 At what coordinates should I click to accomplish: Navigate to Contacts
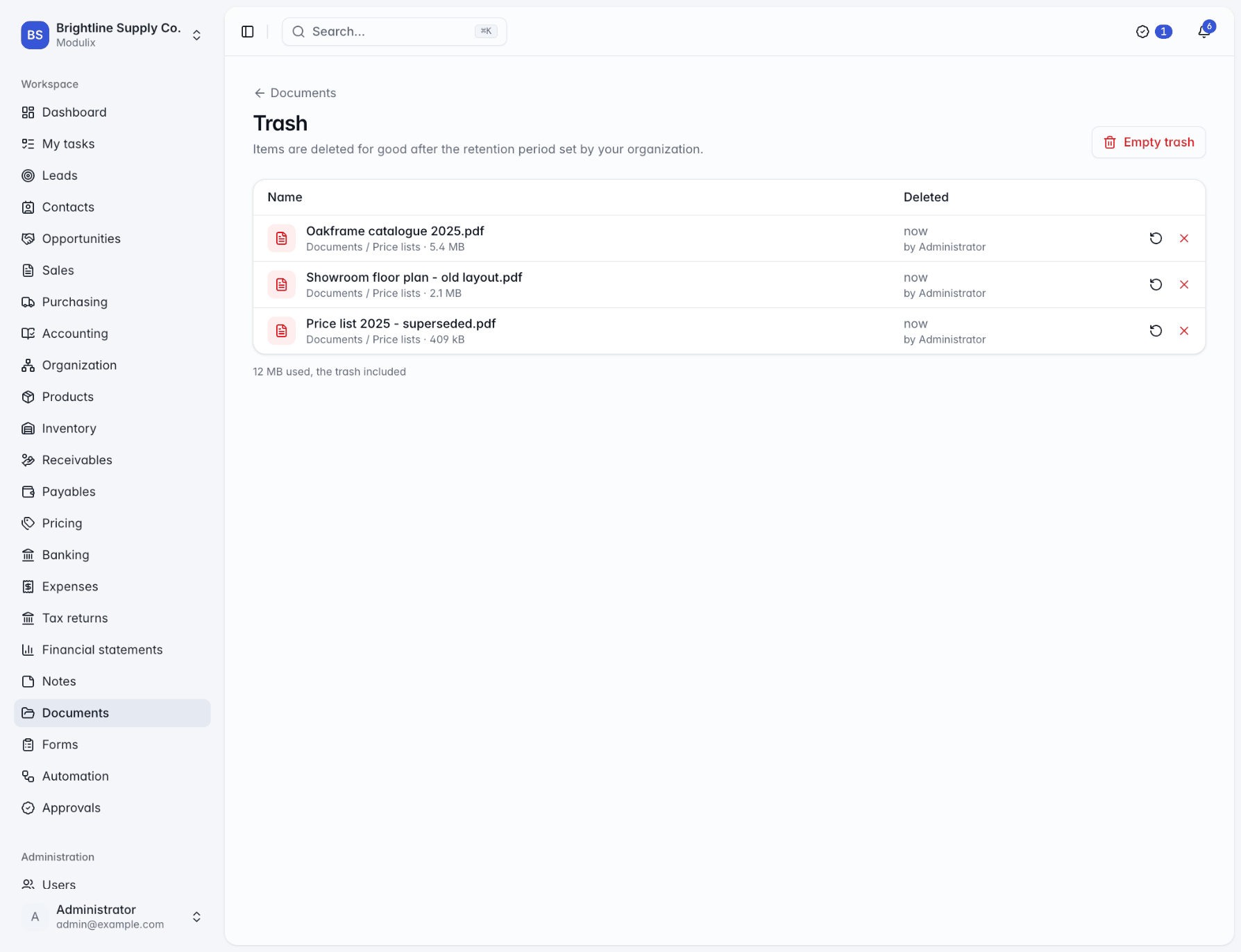click(x=112, y=207)
